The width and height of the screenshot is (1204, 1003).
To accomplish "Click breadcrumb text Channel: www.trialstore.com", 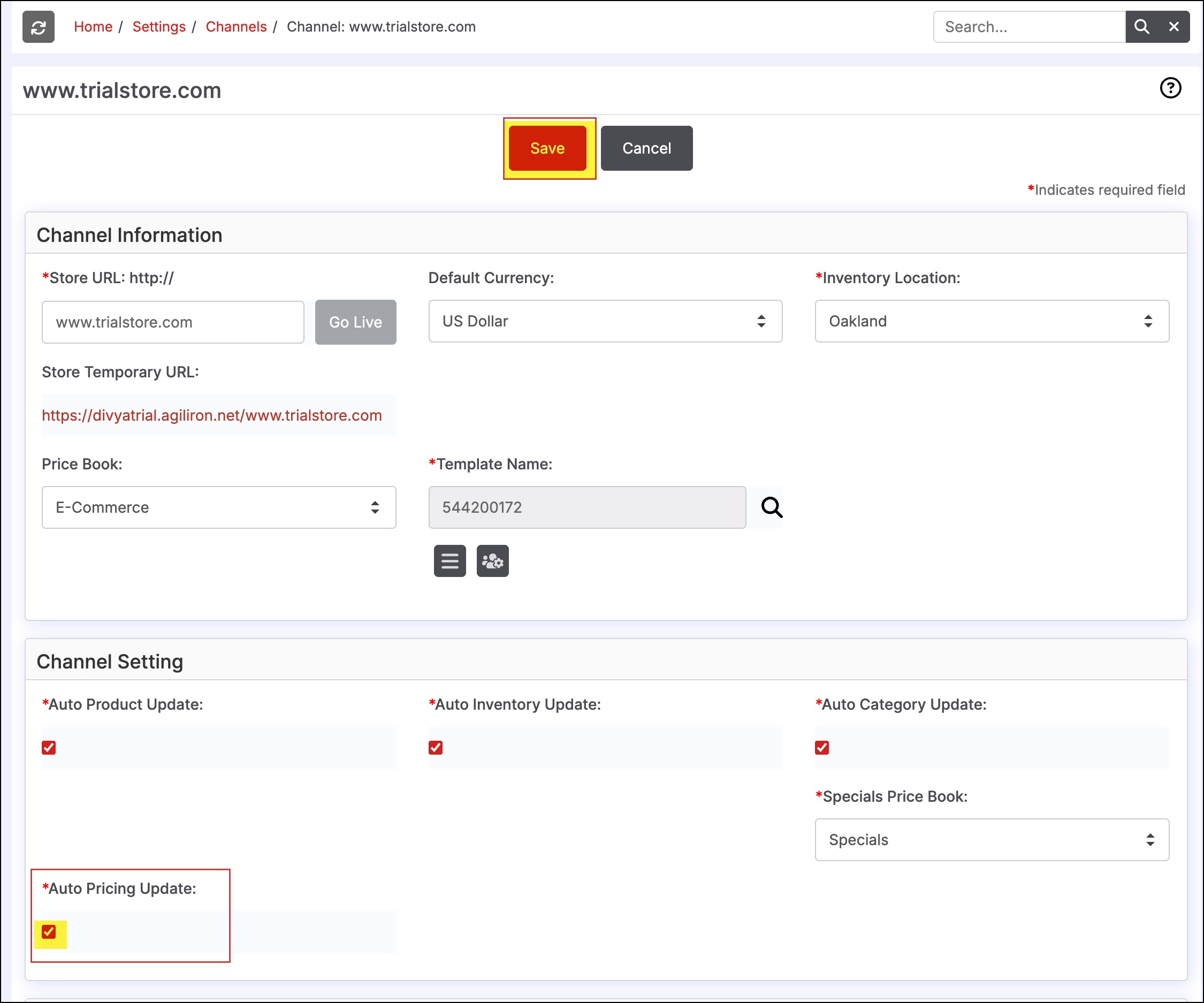I will 381,27.
